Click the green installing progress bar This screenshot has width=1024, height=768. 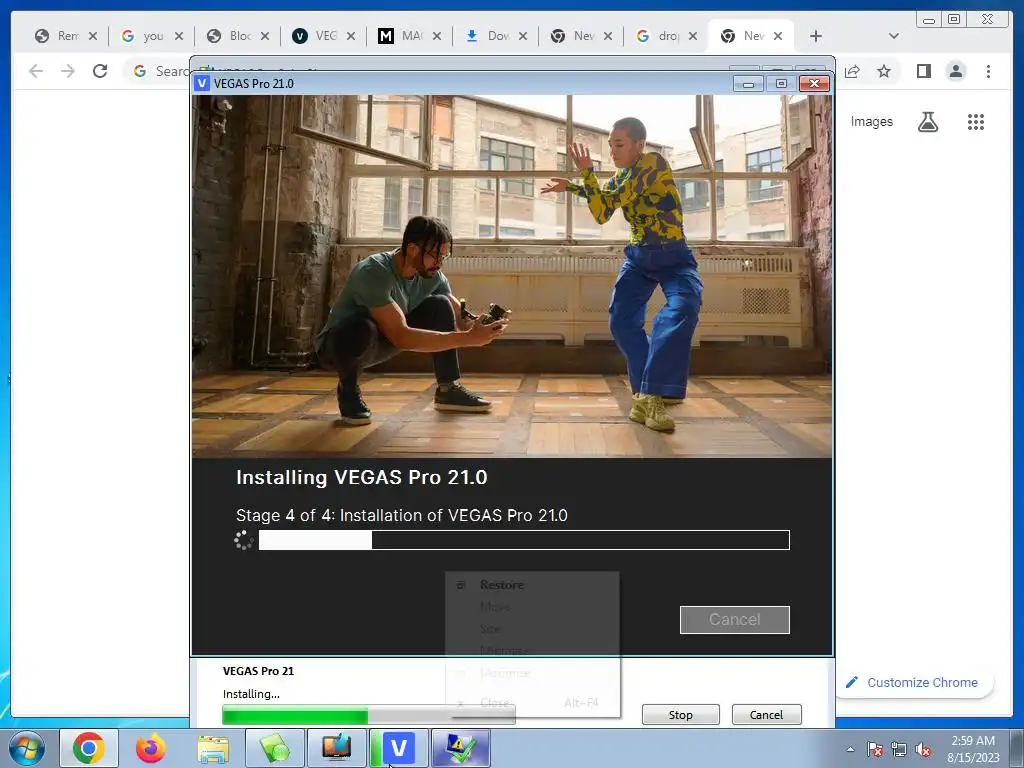pyautogui.click(x=368, y=715)
